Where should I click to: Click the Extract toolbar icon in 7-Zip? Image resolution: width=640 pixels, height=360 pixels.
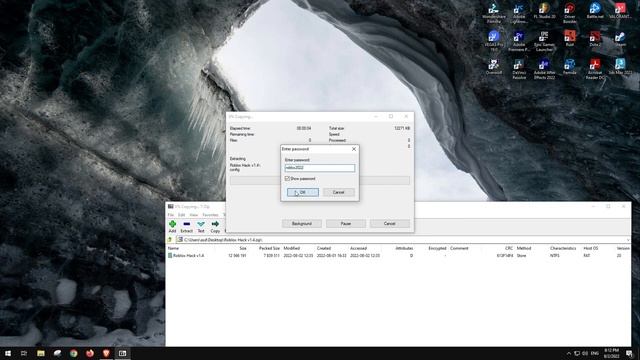click(187, 226)
